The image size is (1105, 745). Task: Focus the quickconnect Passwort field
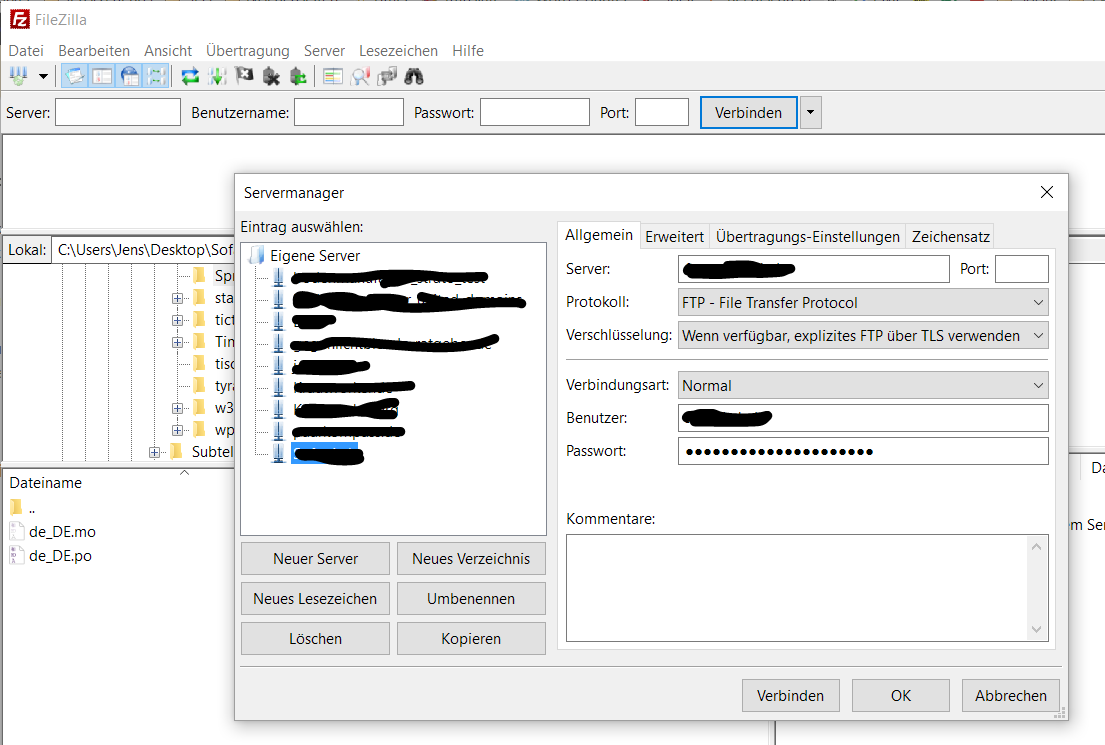pyautogui.click(x=535, y=112)
